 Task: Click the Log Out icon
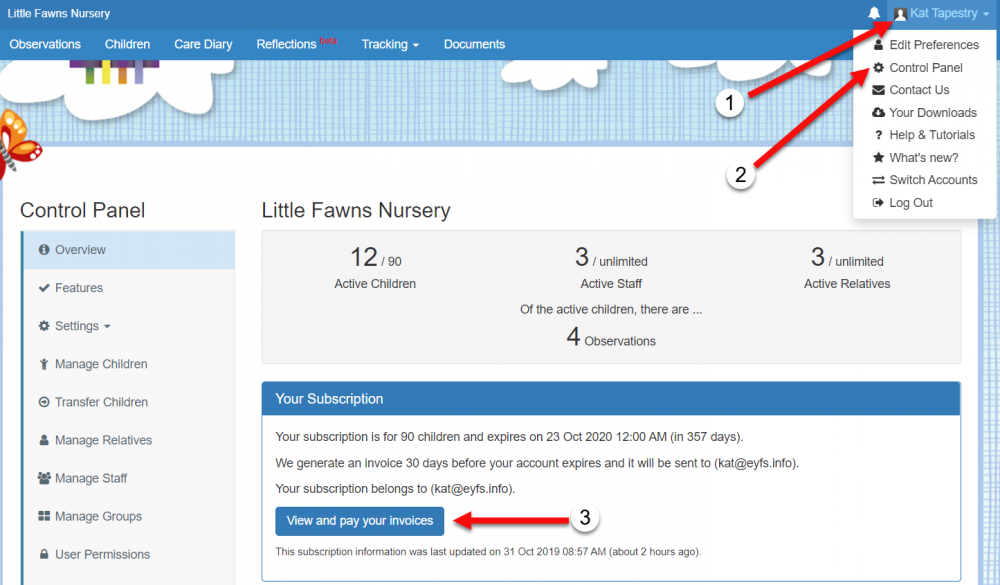[879, 203]
